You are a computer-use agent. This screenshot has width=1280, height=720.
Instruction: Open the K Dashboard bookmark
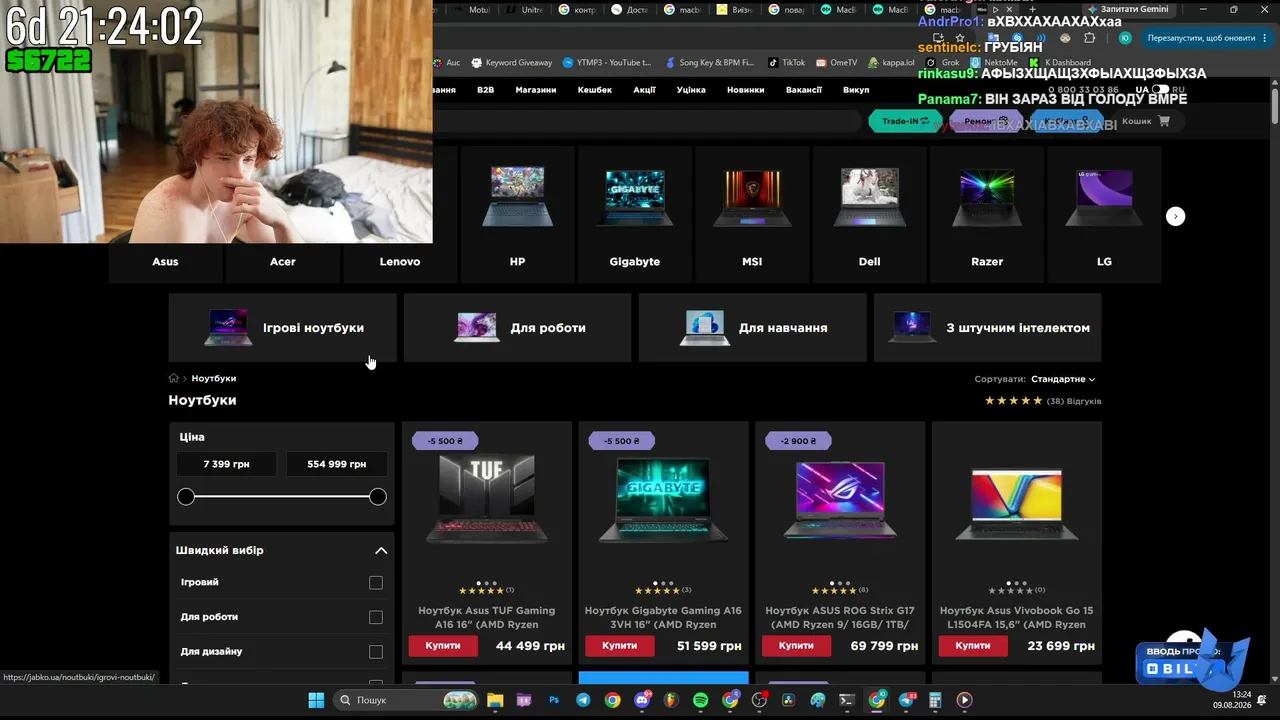coord(1060,62)
